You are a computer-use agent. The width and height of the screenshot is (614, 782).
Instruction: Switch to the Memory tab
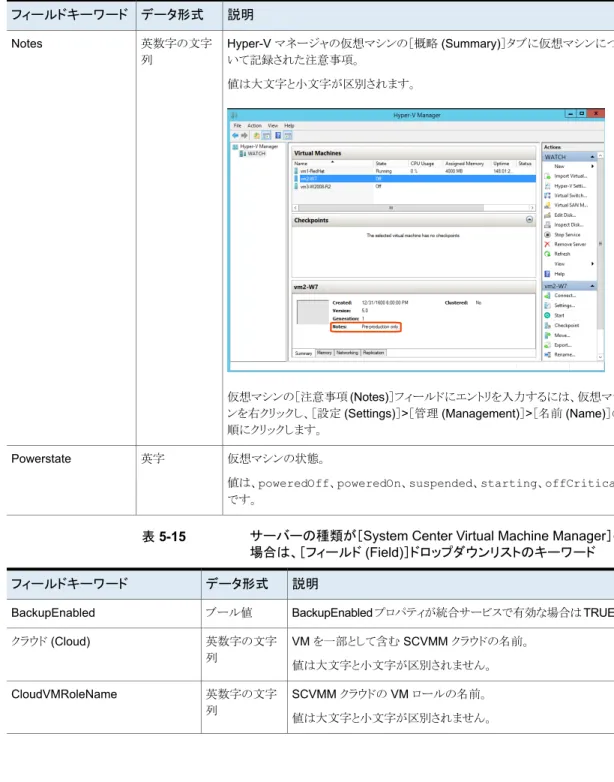324,353
